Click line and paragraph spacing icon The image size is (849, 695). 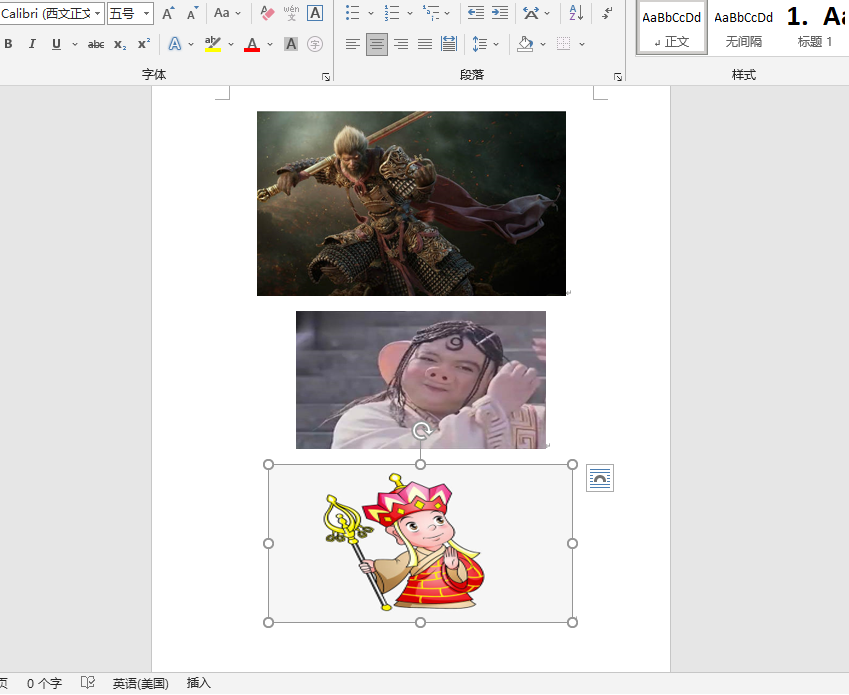pyautogui.click(x=480, y=44)
